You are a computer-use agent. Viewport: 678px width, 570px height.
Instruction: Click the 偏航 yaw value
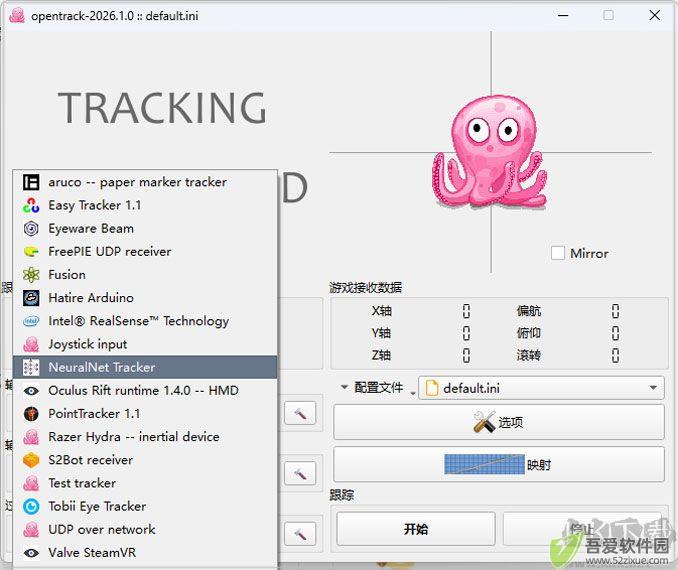click(x=615, y=311)
